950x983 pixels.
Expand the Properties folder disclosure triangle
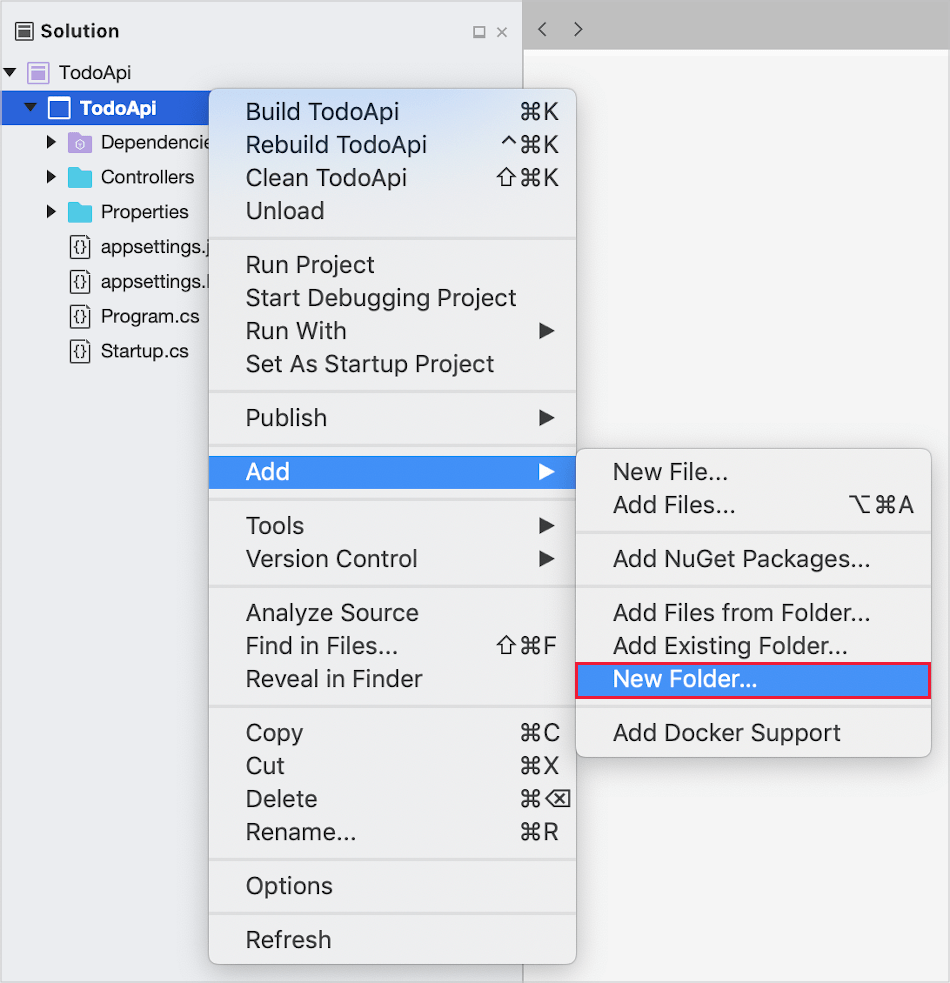(x=51, y=212)
